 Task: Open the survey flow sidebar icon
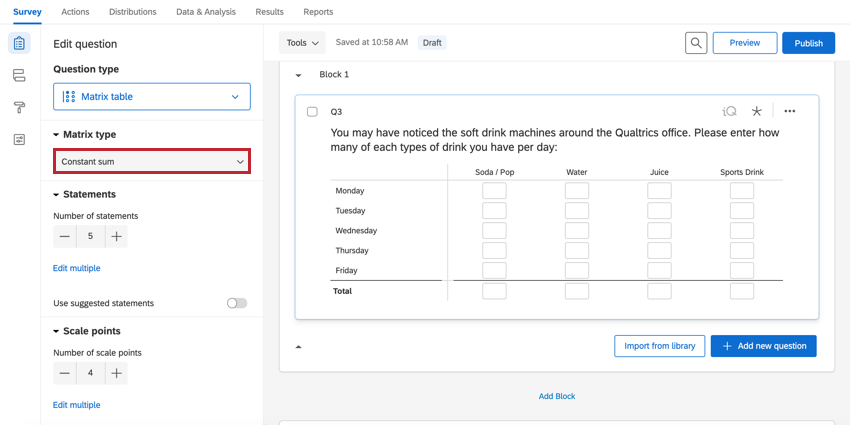[19, 76]
